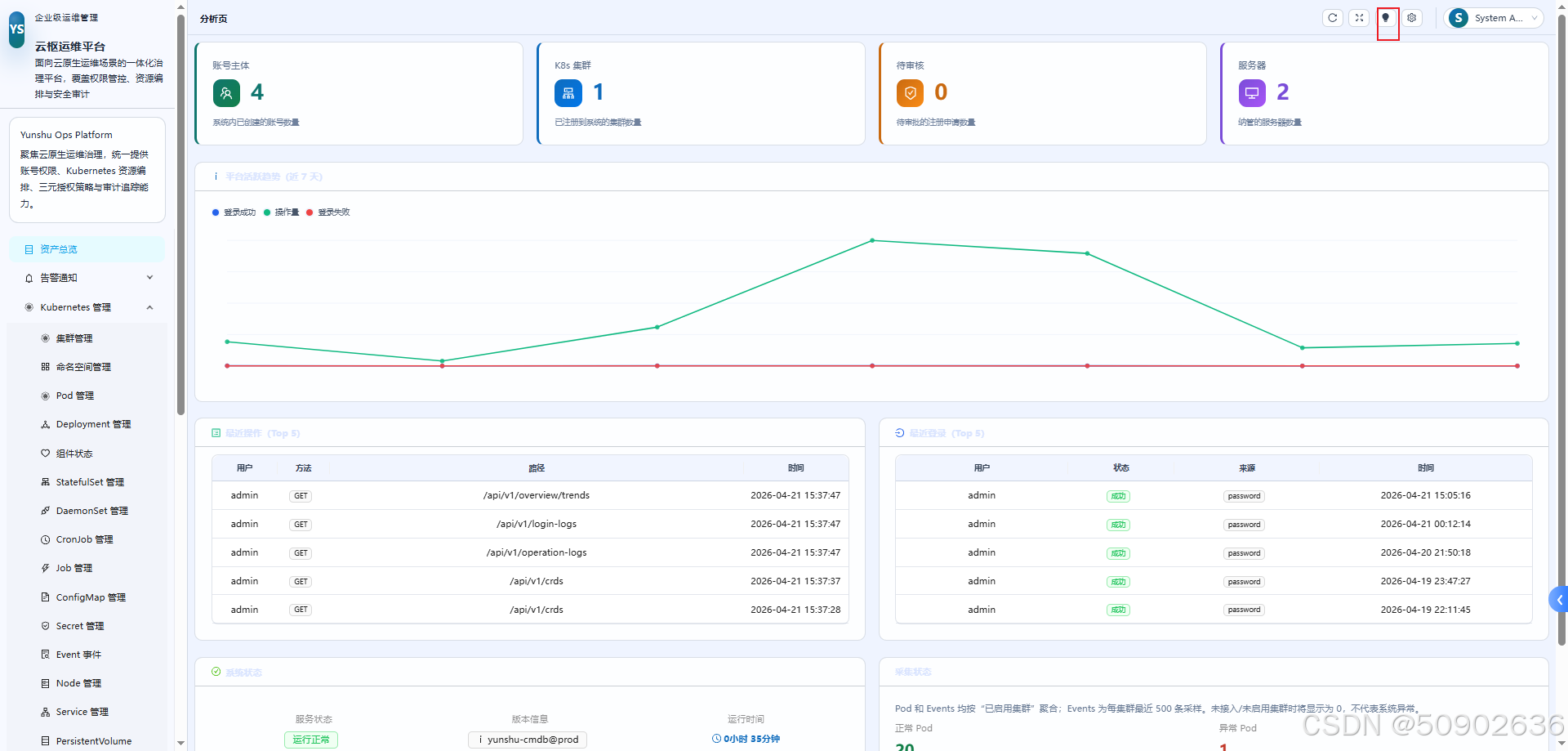Click the purple 服务器 monitor icon
Viewport: 1568px width, 751px height.
(1252, 93)
